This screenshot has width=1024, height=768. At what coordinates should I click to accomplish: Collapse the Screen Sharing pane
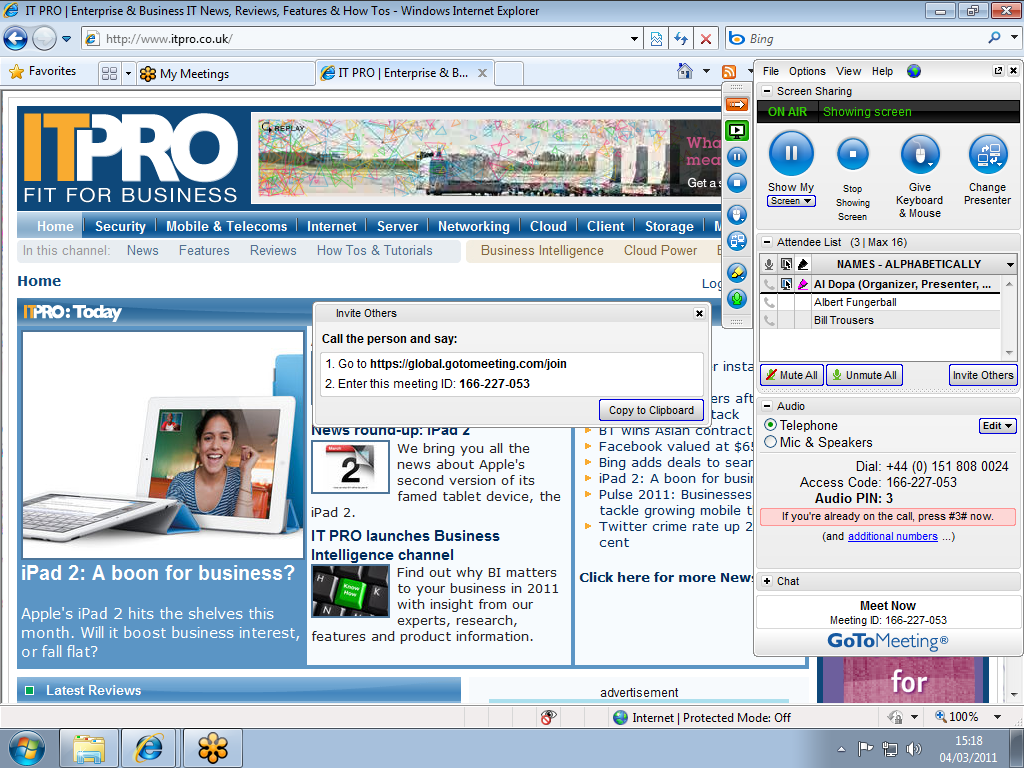767,91
